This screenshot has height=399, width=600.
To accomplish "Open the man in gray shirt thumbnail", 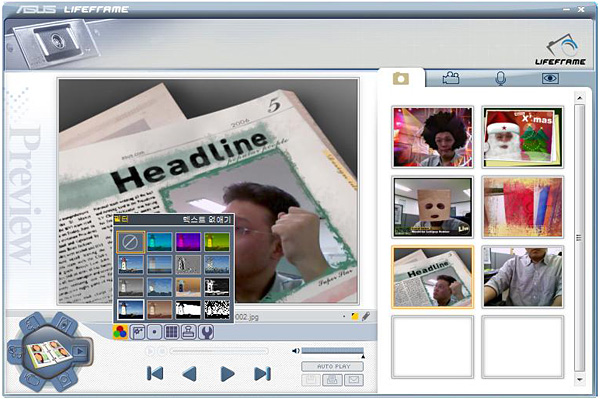I will click(x=522, y=277).
